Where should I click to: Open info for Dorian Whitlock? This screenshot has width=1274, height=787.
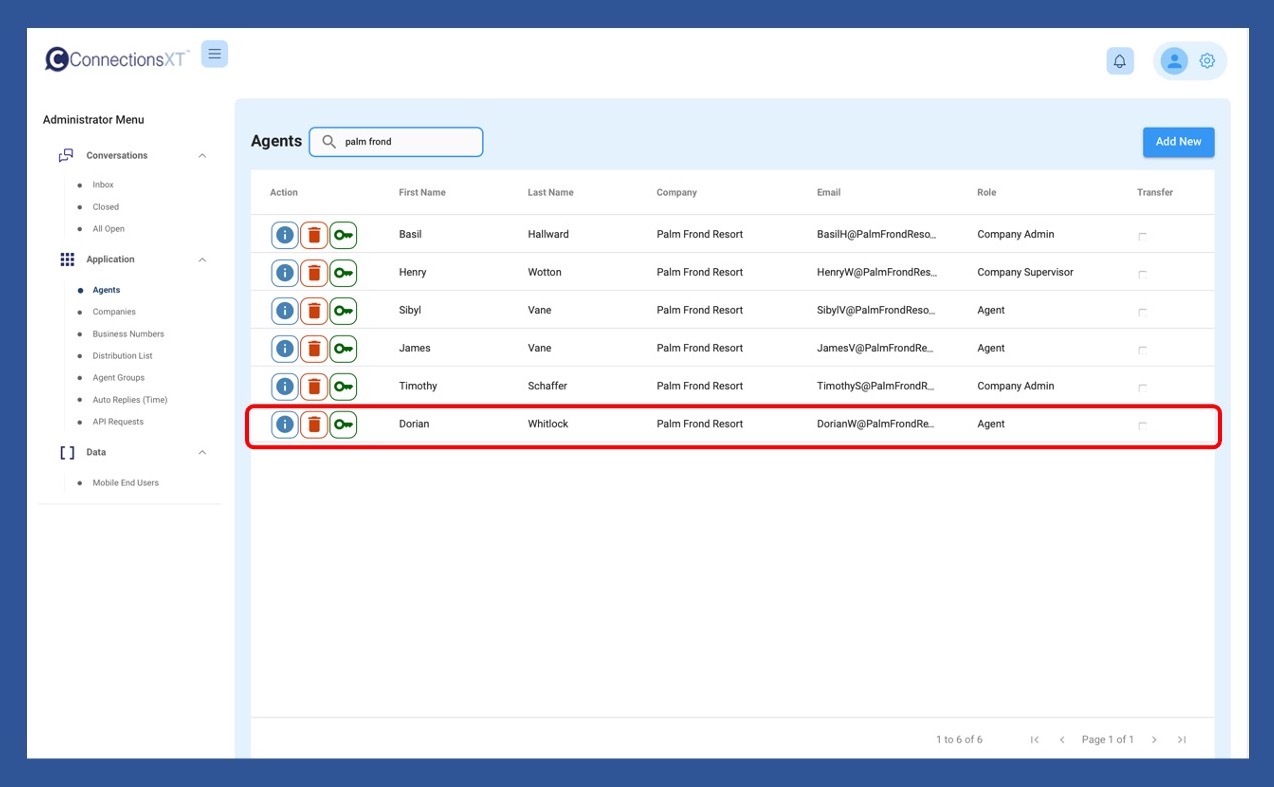285,425
